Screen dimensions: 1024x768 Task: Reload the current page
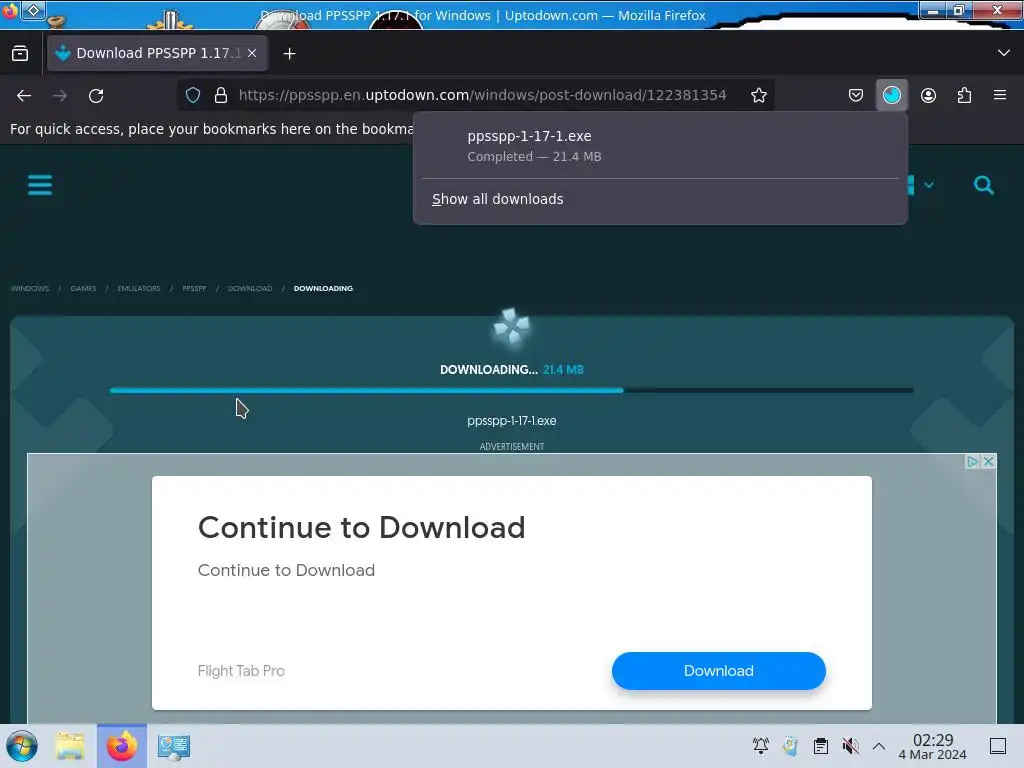pos(96,96)
